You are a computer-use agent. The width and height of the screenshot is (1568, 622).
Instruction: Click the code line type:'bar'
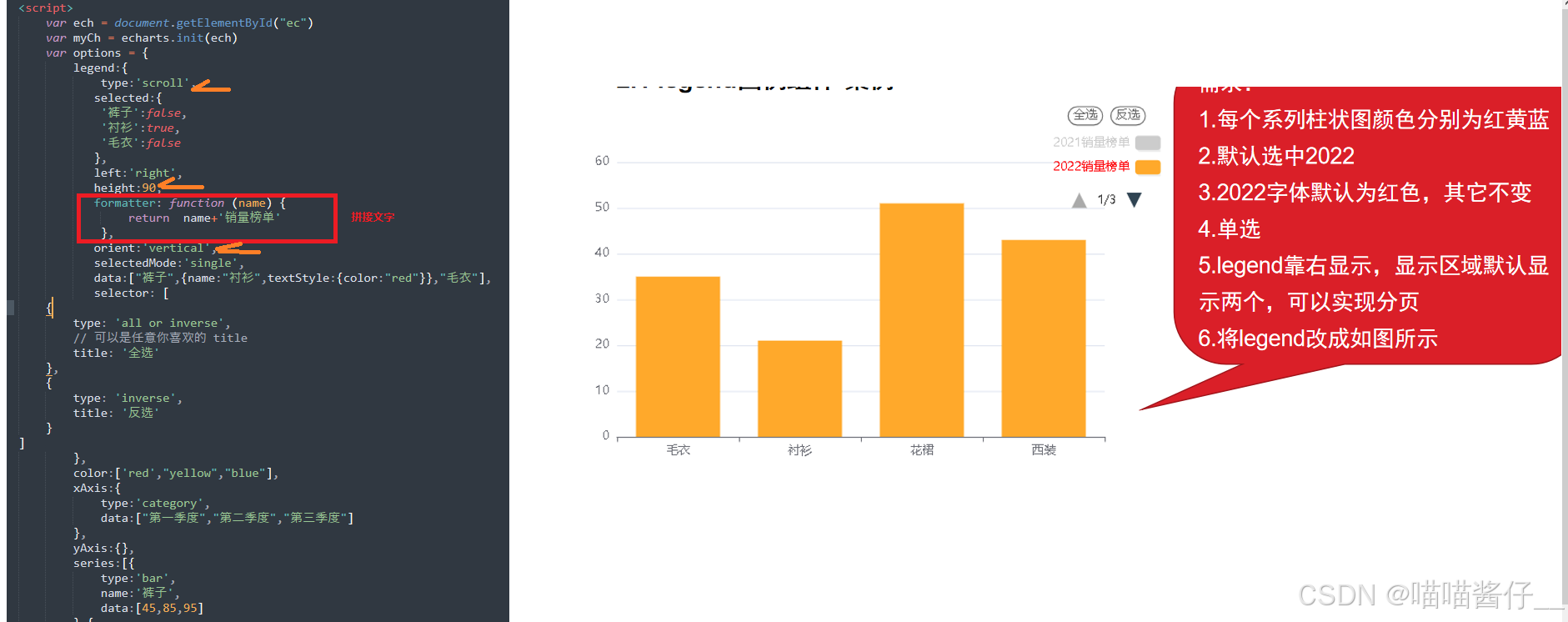click(138, 579)
